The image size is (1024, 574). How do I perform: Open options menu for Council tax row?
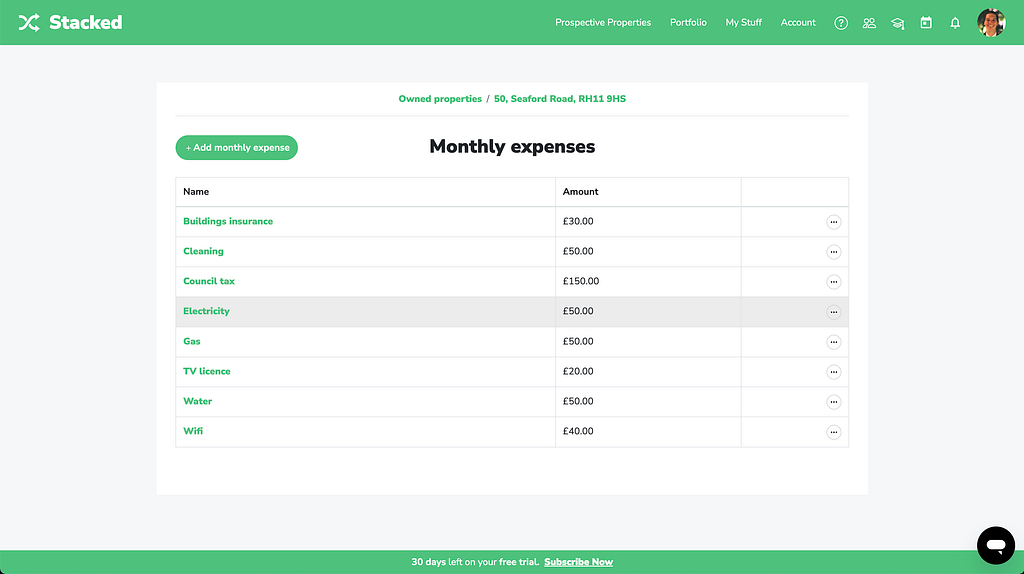(x=833, y=282)
